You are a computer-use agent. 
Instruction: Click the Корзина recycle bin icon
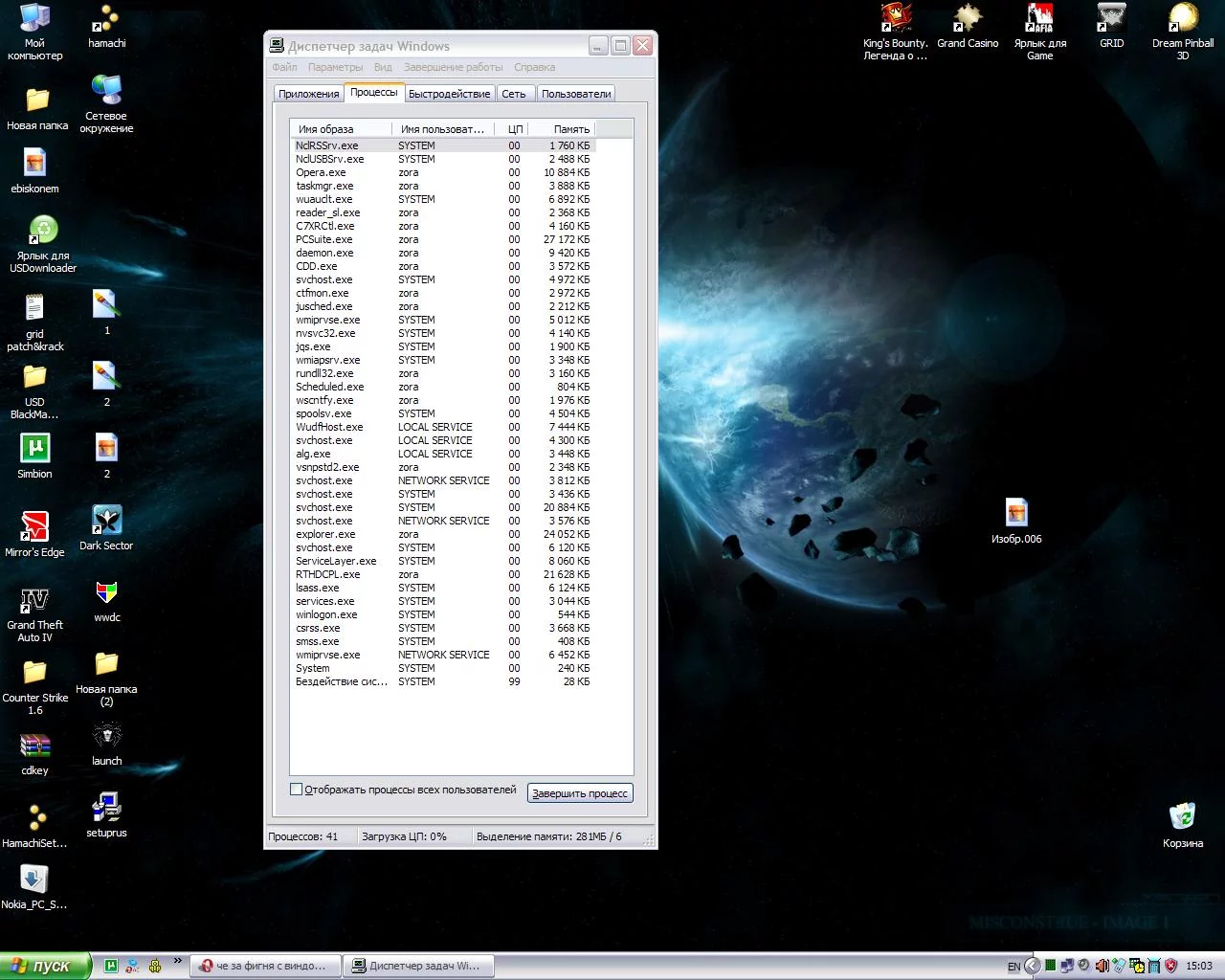pos(1182,817)
